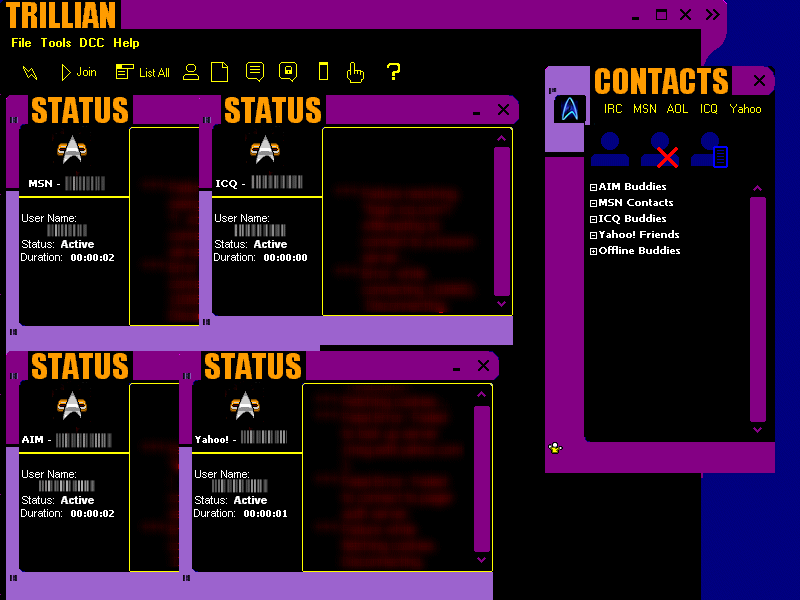Viewport: 800px width, 600px height.
Task: Open the chat message bubble icon
Action: point(255,72)
